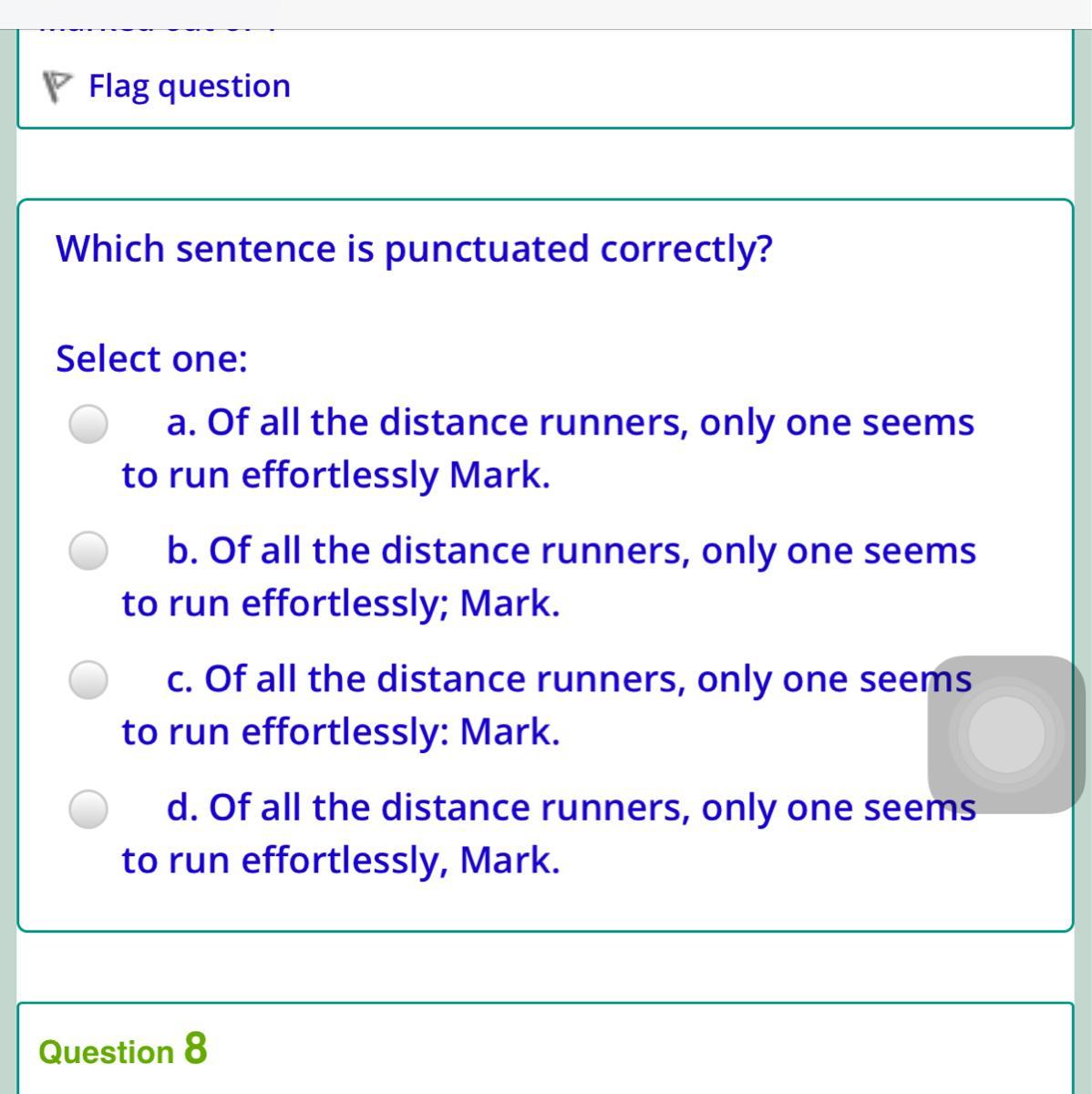Image resolution: width=1092 pixels, height=1094 pixels.
Task: Click the letter 'd.' option label
Action: (182, 808)
